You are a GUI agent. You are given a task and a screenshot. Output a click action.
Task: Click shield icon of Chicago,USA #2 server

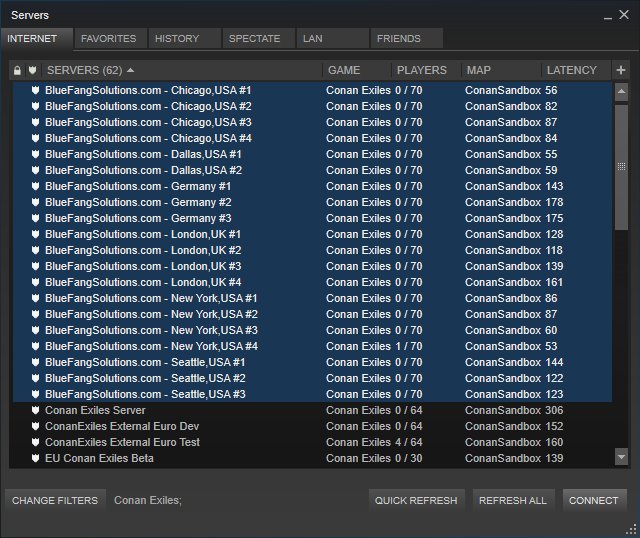36,106
